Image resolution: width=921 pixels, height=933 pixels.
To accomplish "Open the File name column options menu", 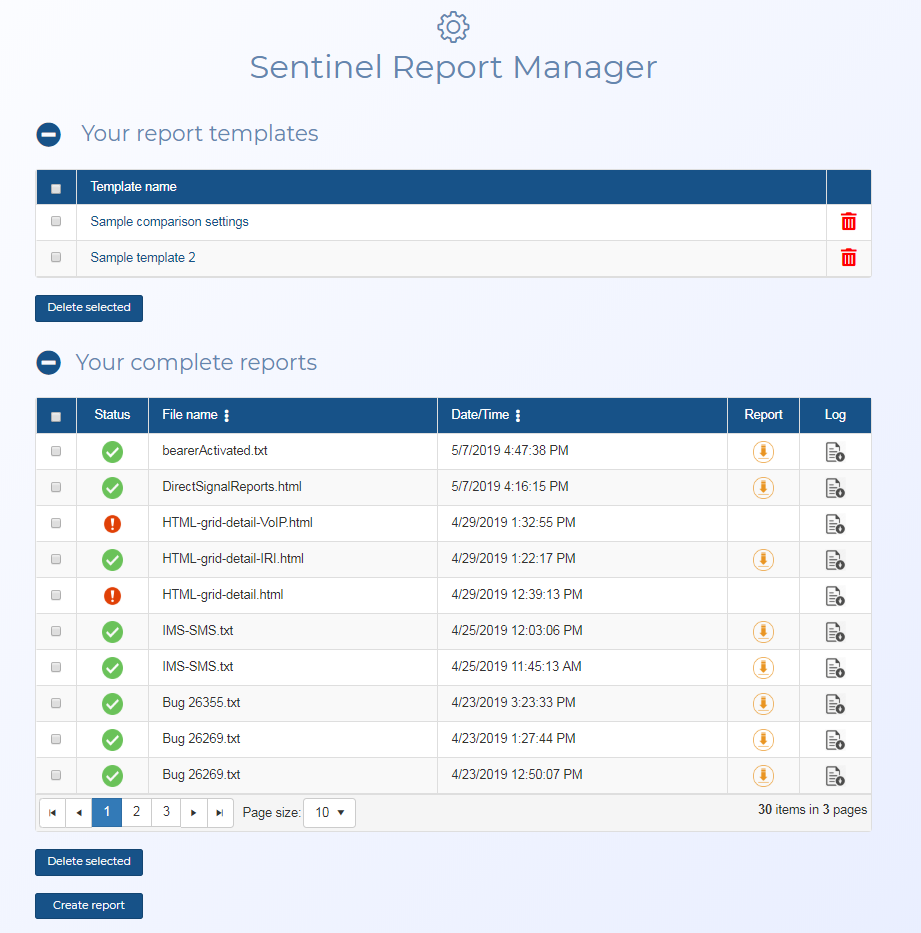I will [x=227, y=416].
